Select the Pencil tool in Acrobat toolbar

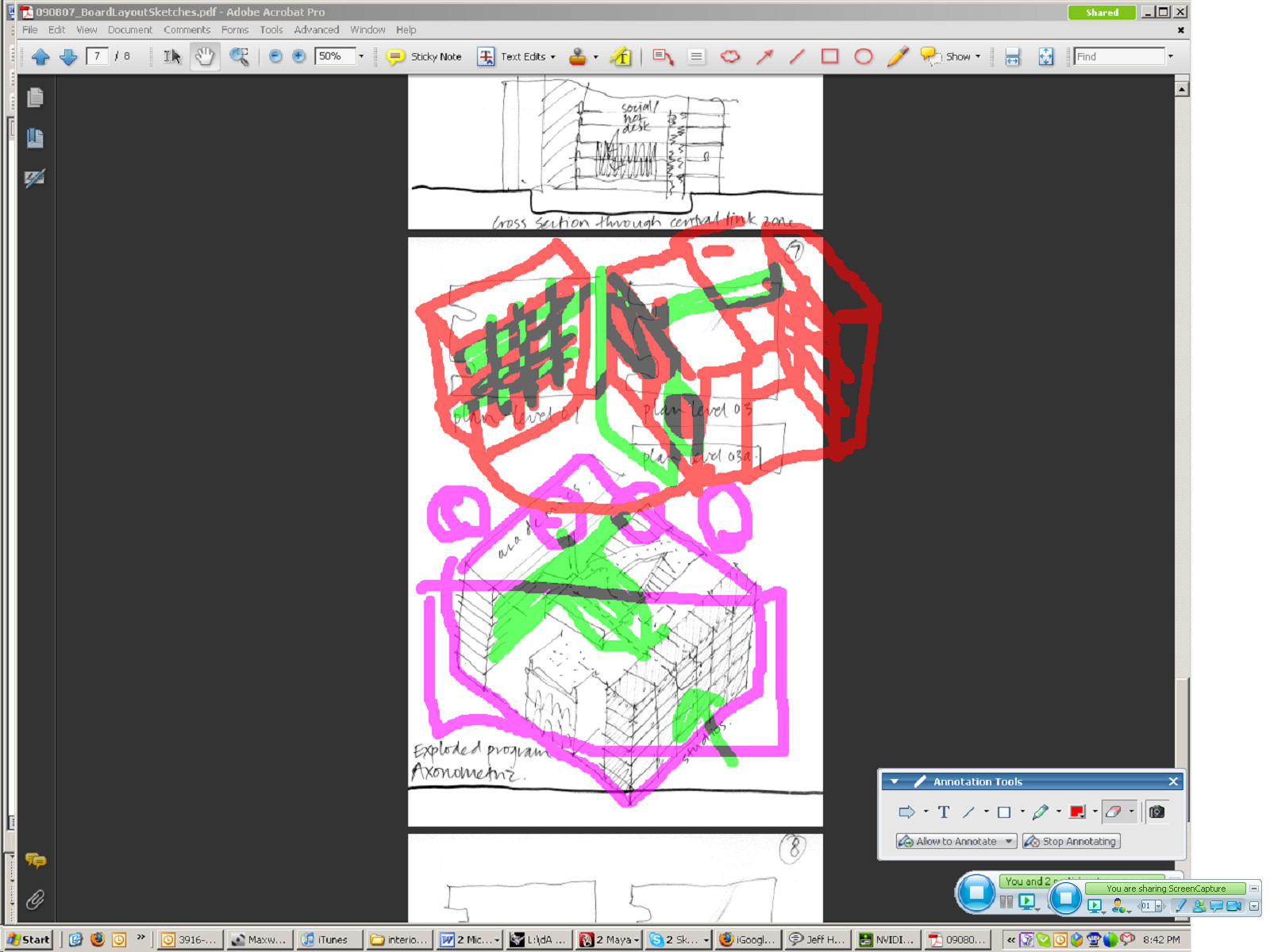point(897,56)
